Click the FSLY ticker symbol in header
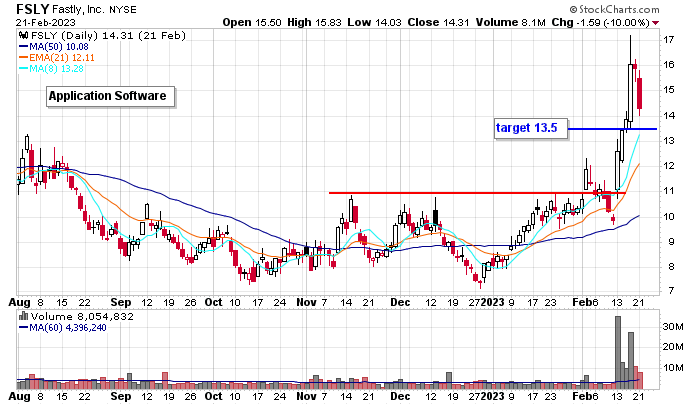Image resolution: width=700 pixels, height=405 pixels. 32,9
